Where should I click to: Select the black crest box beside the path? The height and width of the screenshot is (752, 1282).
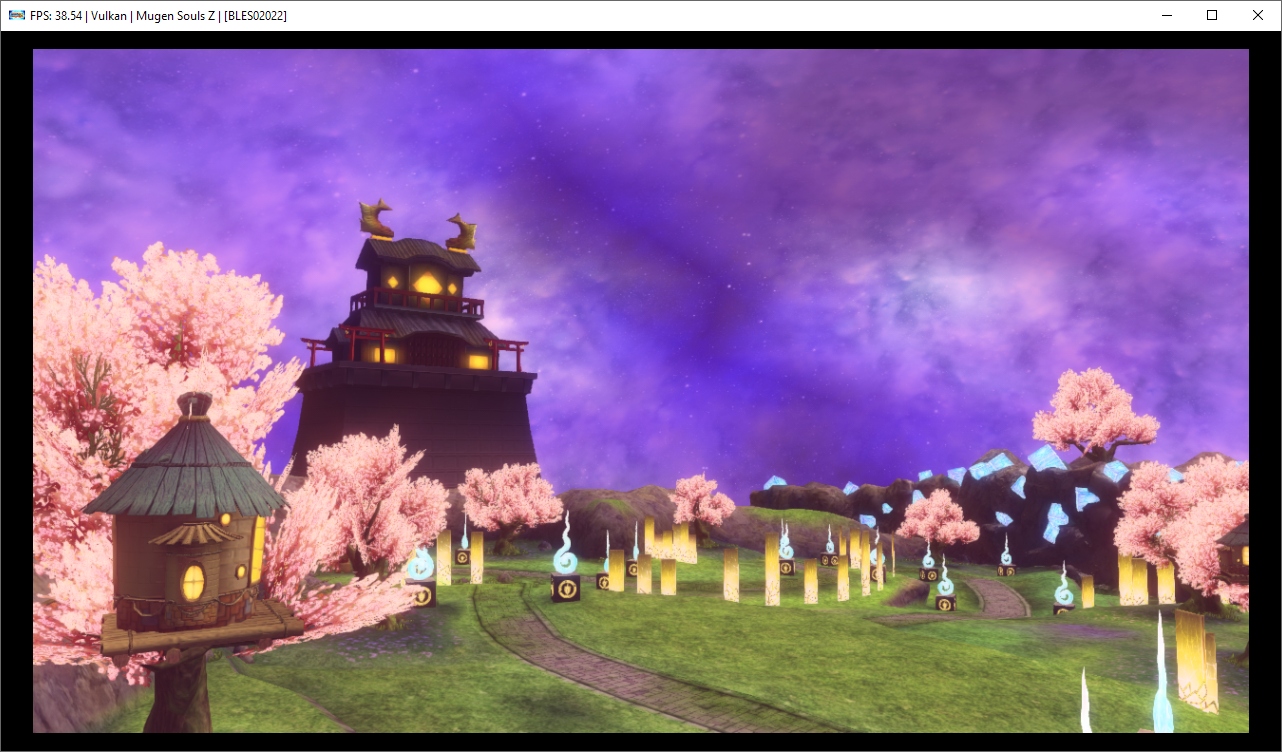pyautogui.click(x=565, y=587)
